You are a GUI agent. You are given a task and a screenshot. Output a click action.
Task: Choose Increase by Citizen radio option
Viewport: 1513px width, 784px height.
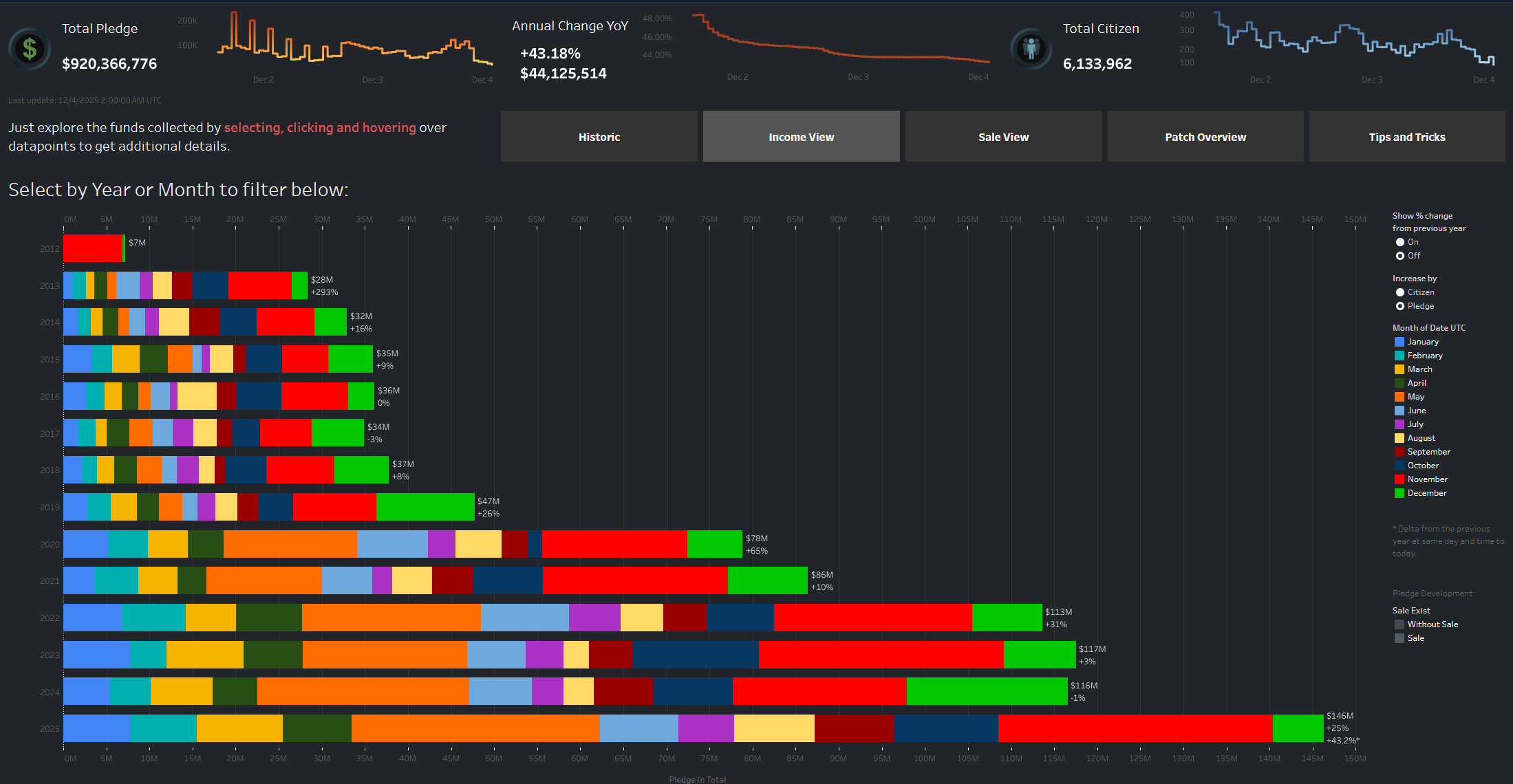(x=1399, y=292)
